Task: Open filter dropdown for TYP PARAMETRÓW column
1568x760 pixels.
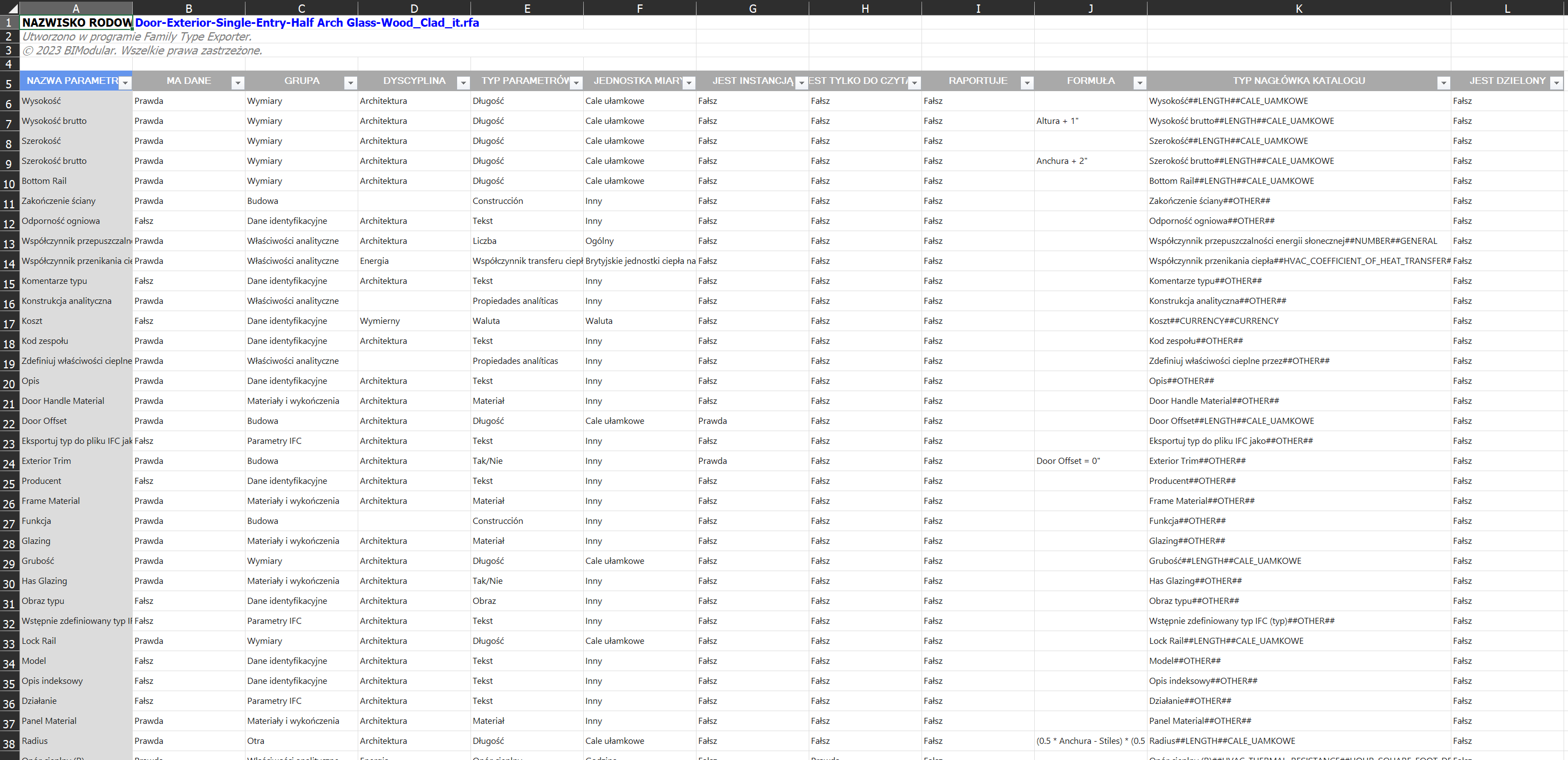Action: click(576, 83)
